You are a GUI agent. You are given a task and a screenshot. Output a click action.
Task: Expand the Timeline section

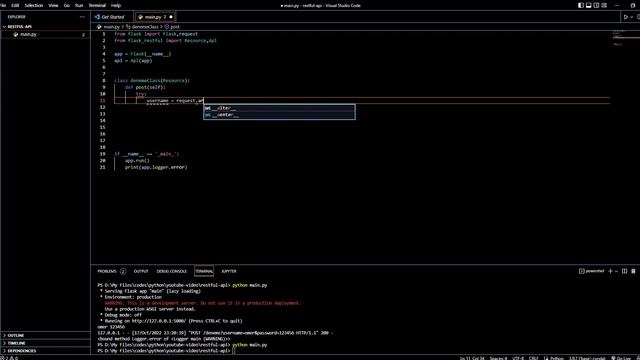click(45, 343)
